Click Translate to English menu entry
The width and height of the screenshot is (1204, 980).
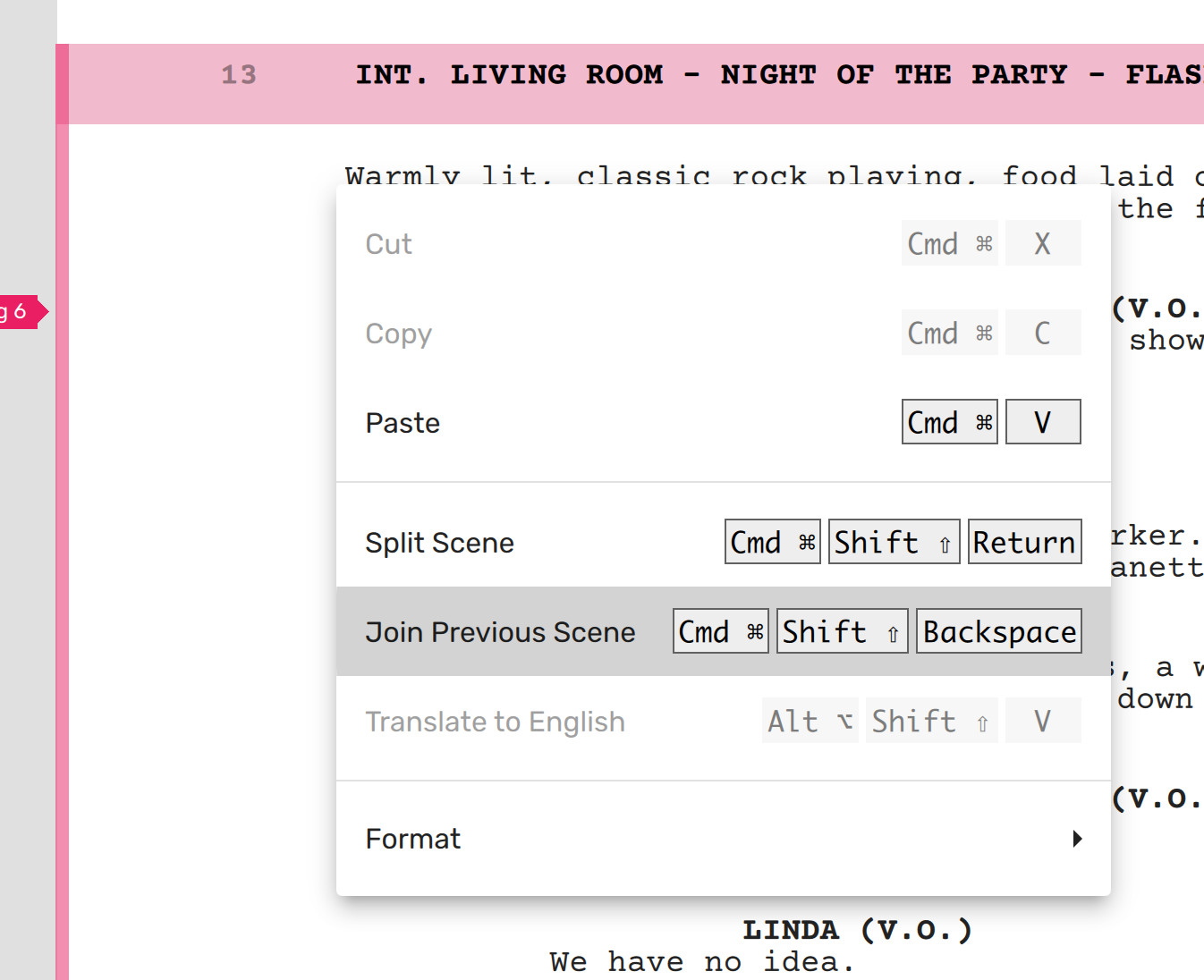click(495, 722)
